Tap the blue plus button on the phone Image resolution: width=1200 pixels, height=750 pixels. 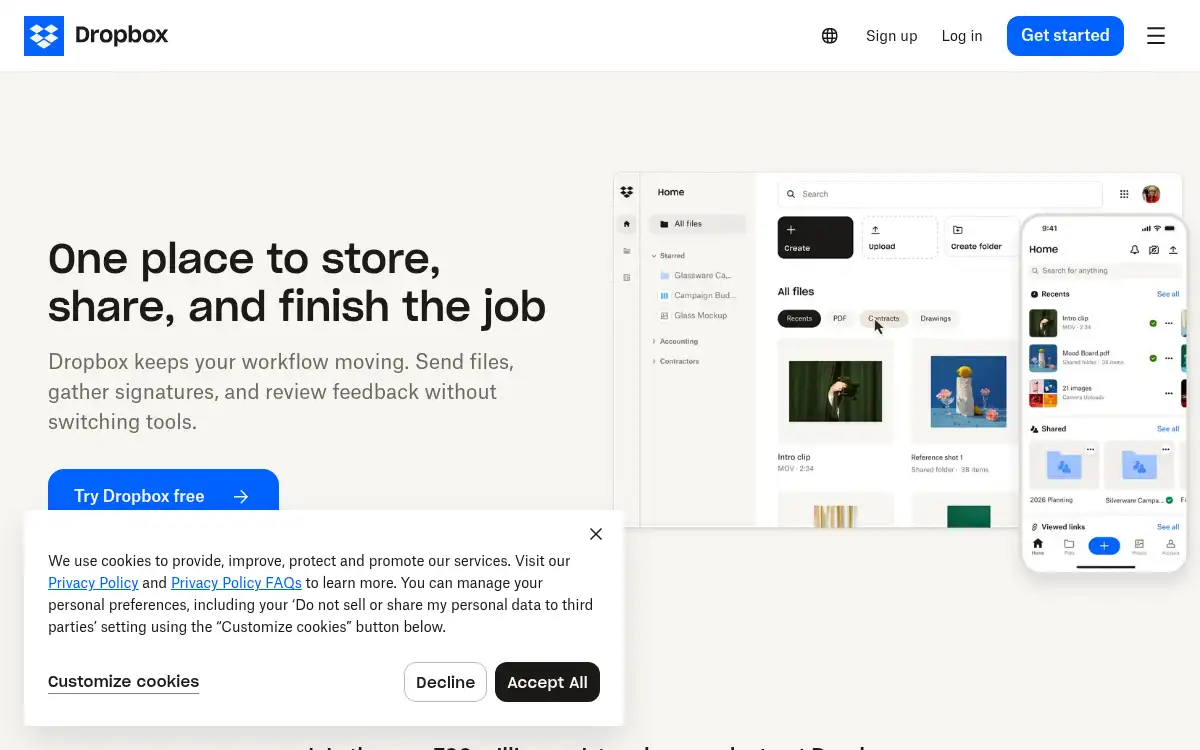(1104, 545)
